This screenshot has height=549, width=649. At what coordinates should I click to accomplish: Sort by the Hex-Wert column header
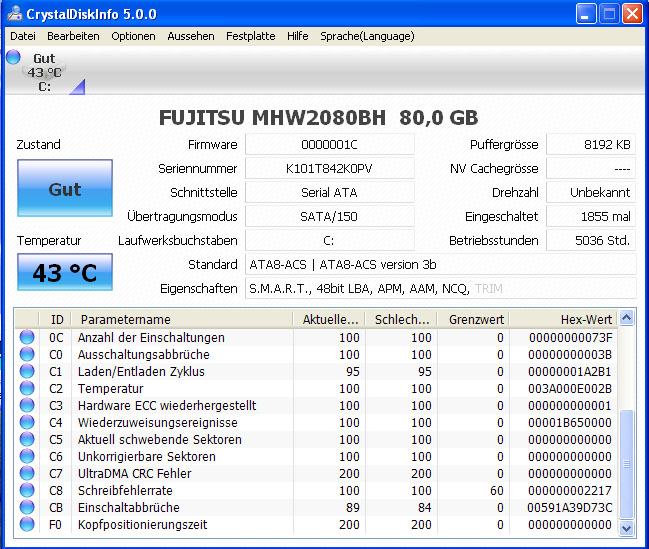click(x=563, y=319)
